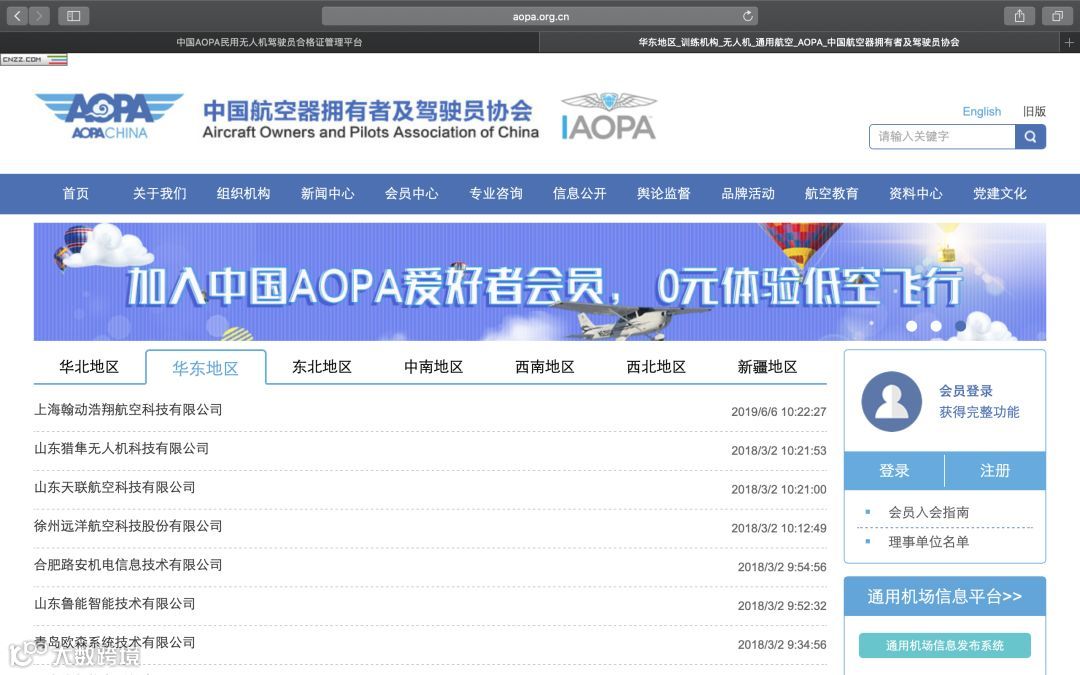The width and height of the screenshot is (1080, 675).
Task: Go forward with Safari's forward arrow
Action: pos(39,16)
